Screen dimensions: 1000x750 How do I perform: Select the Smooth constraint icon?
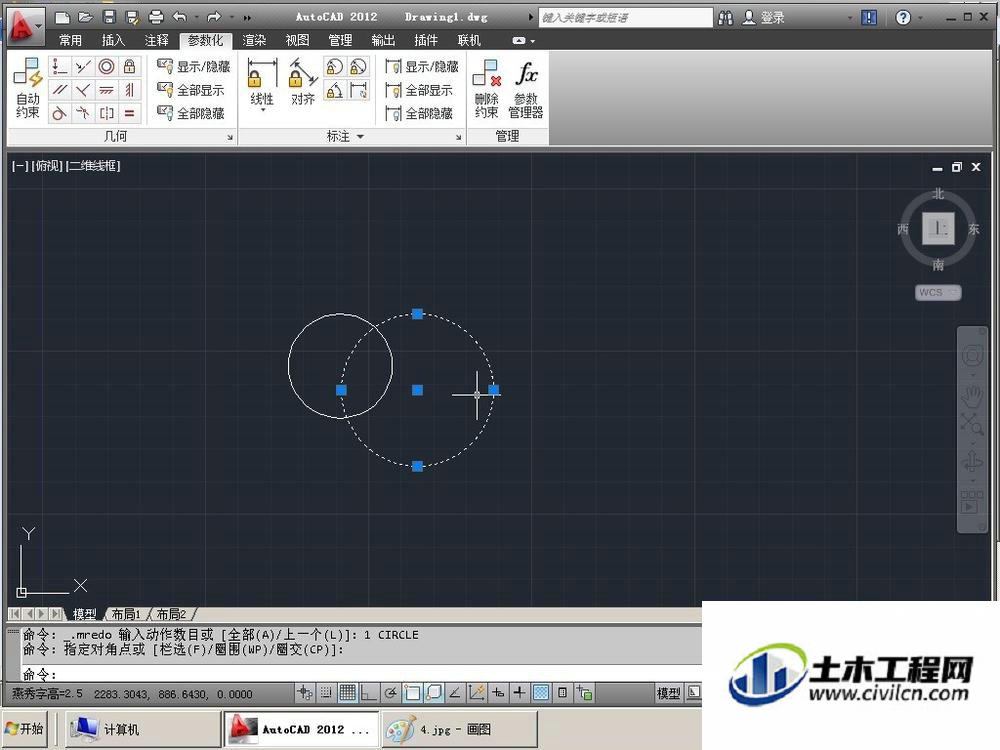[83, 114]
